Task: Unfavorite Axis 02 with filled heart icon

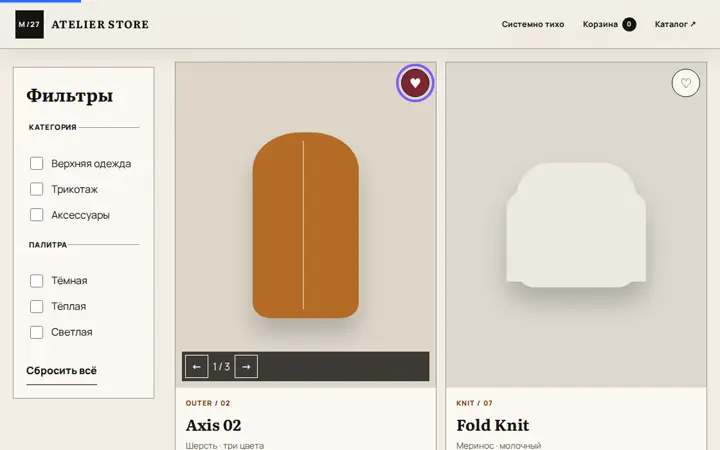Action: coord(415,83)
